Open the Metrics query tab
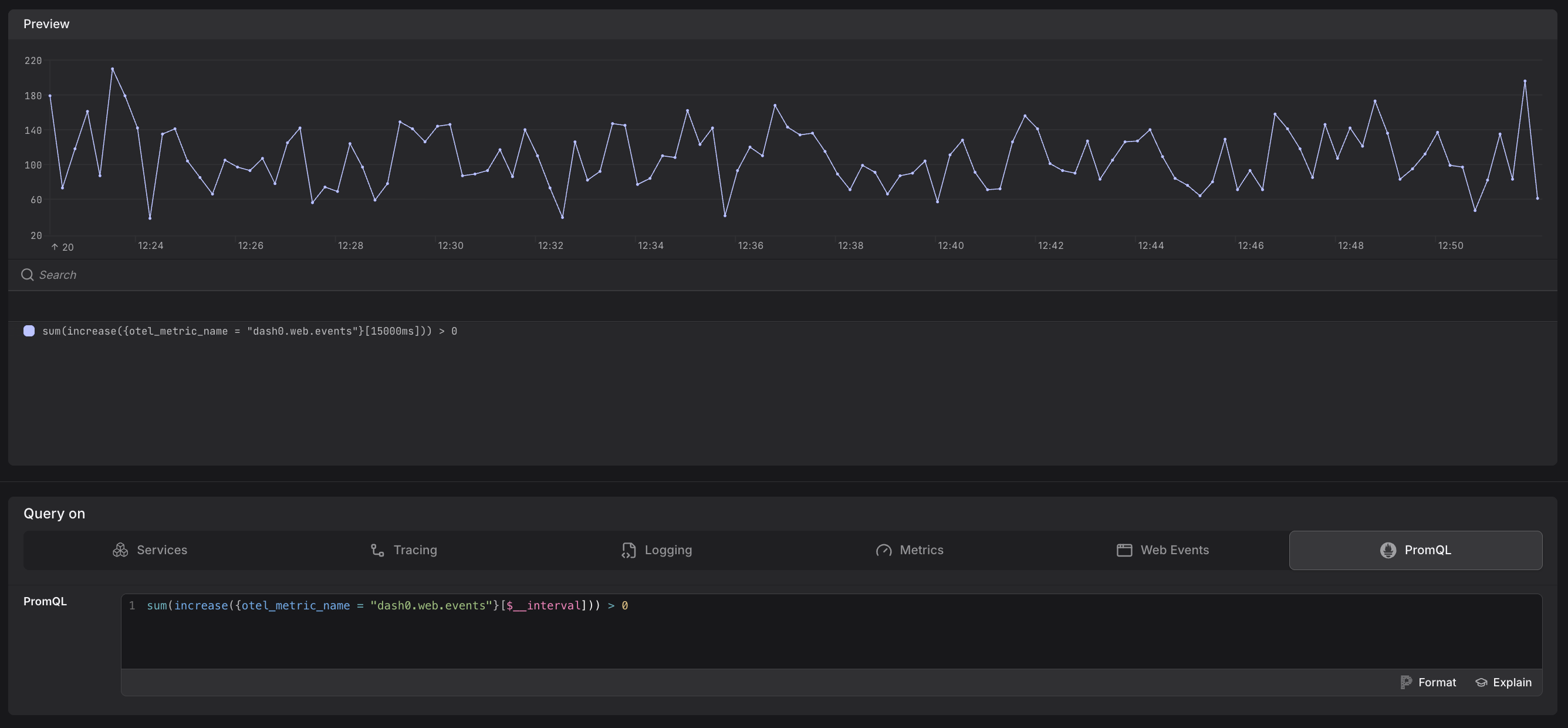Screen dimensions: 1568x728 click(x=921, y=550)
